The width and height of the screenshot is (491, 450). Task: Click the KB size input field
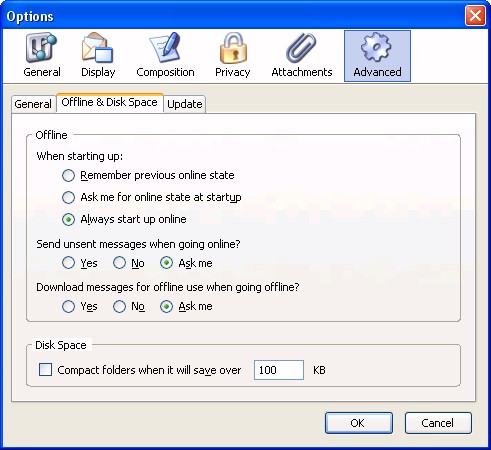[x=279, y=370]
